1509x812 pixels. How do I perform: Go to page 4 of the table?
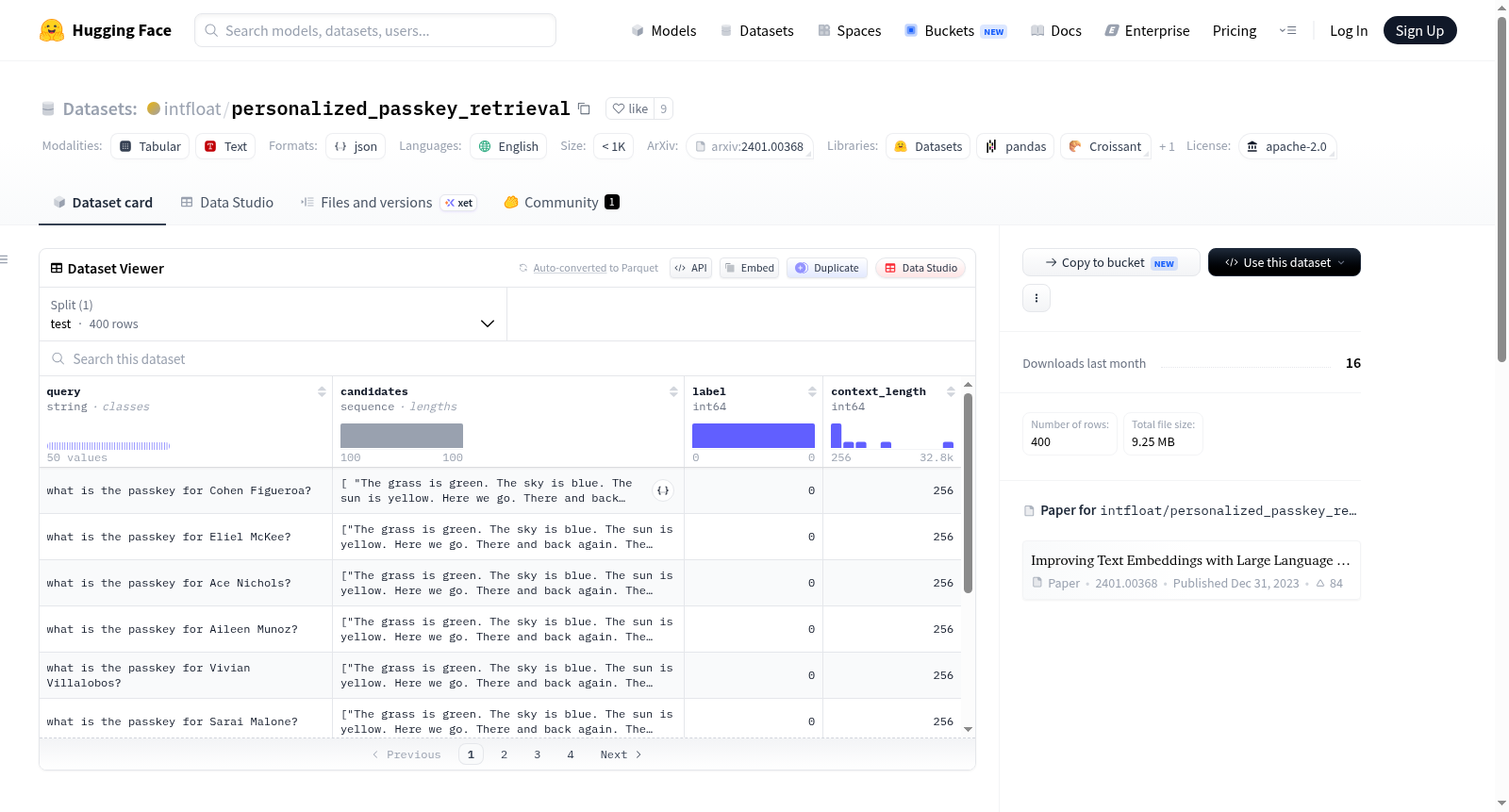click(x=570, y=754)
